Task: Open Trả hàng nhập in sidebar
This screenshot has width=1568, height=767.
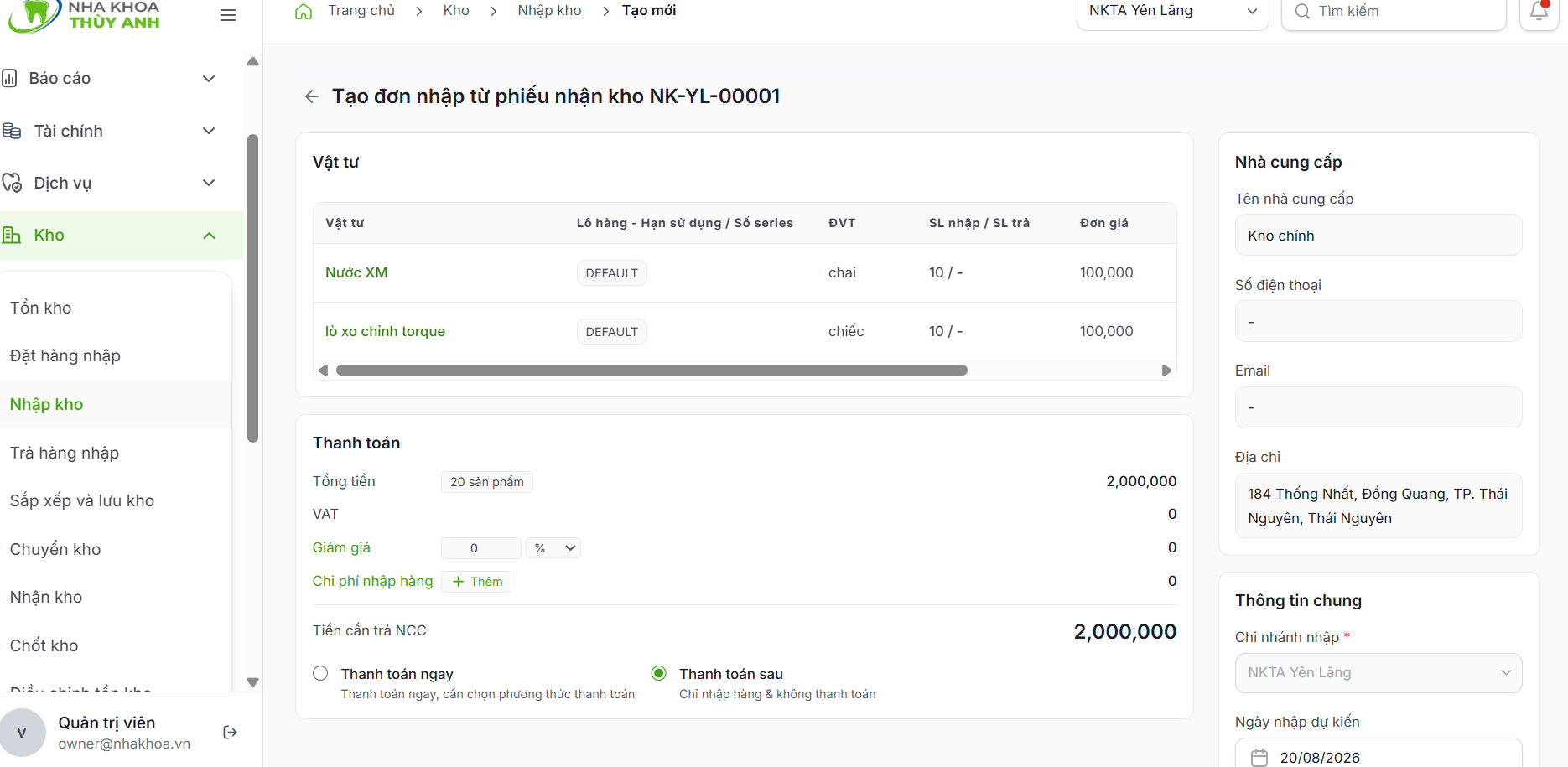Action: (65, 453)
